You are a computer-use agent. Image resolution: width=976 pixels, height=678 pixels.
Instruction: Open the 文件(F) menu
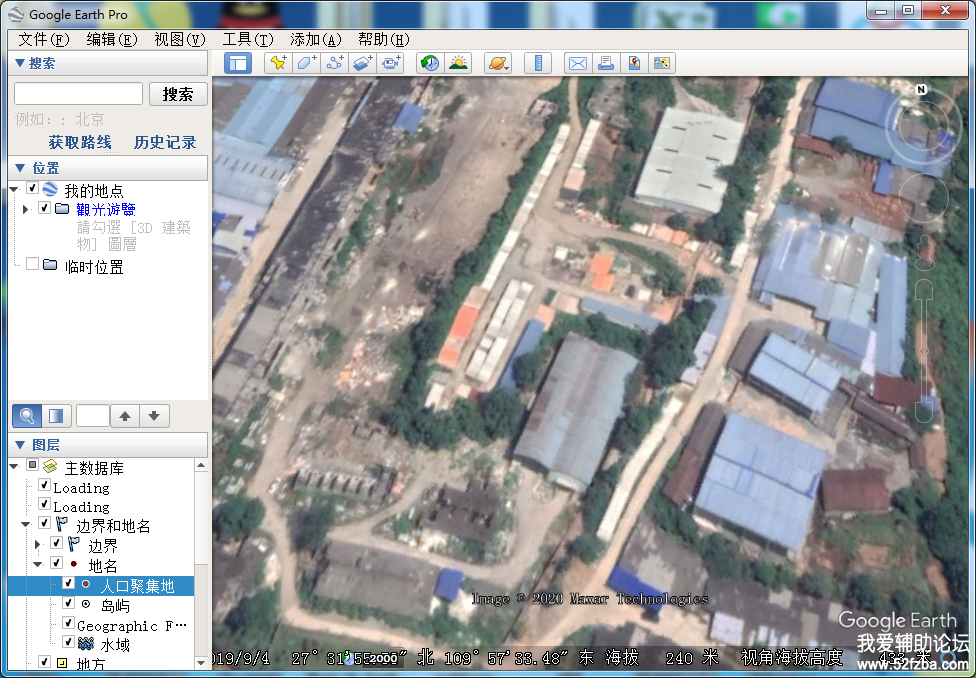pos(44,40)
